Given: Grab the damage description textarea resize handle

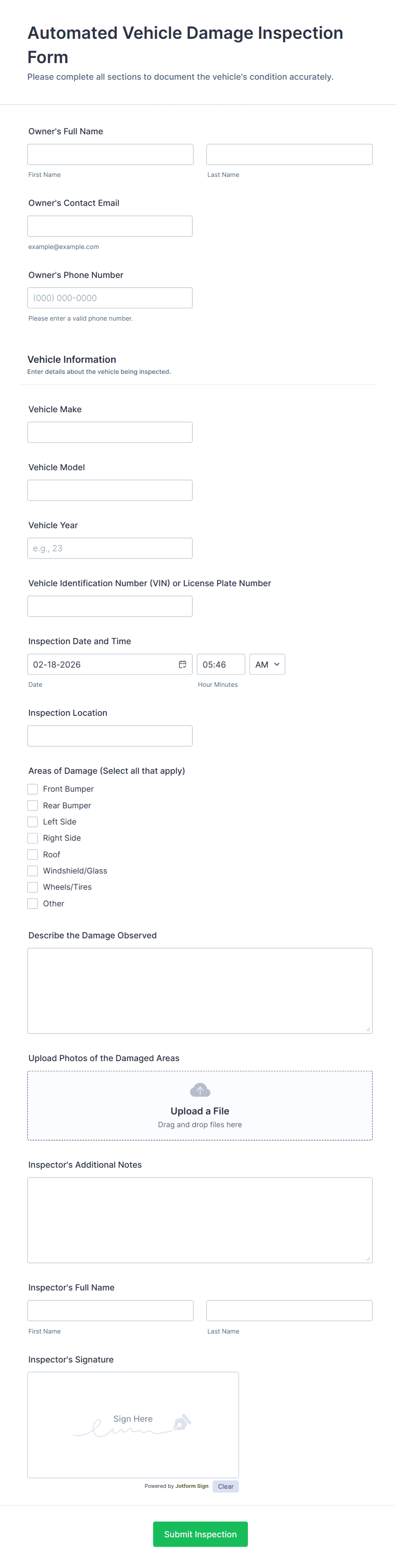Looking at the screenshot, I should tap(368, 1029).
